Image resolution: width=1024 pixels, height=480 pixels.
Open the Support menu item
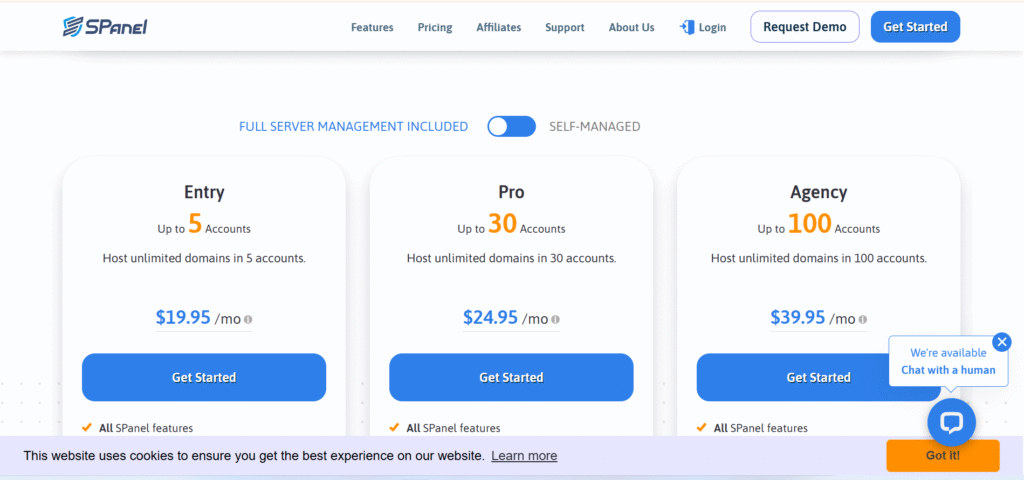(x=564, y=28)
